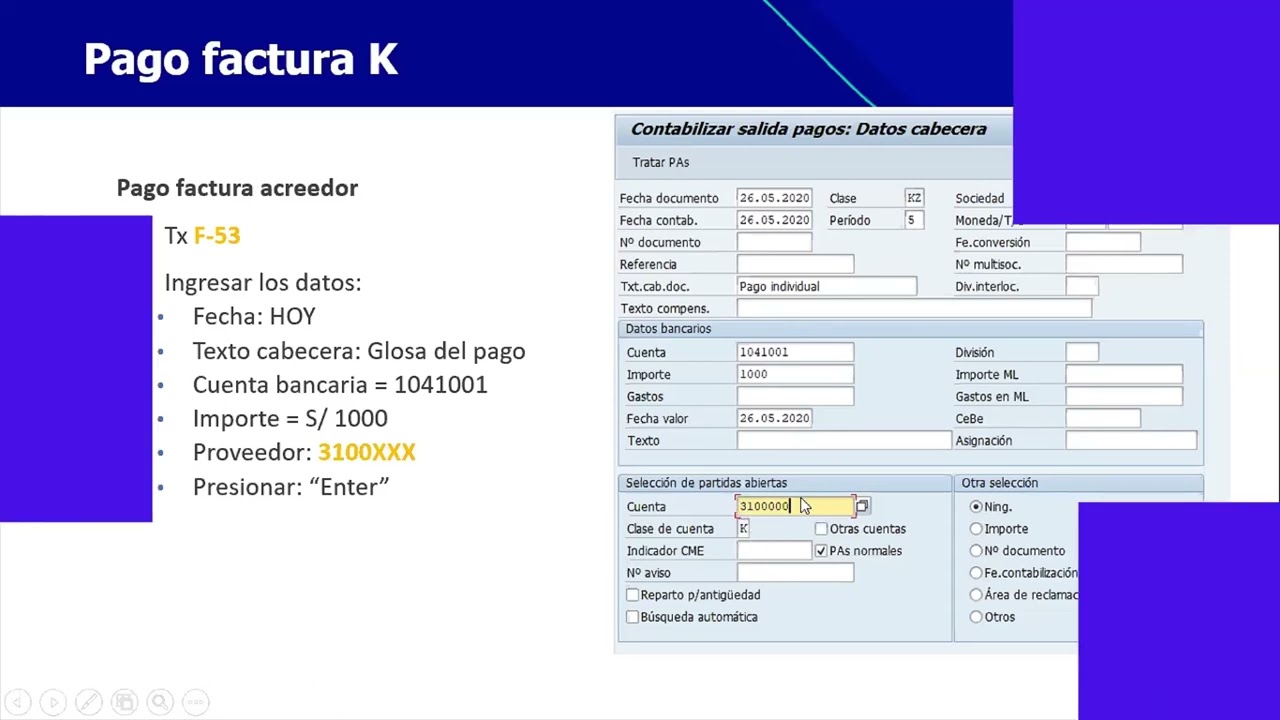Open more slideshow options icon
This screenshot has width=1280, height=720.
coord(195,702)
